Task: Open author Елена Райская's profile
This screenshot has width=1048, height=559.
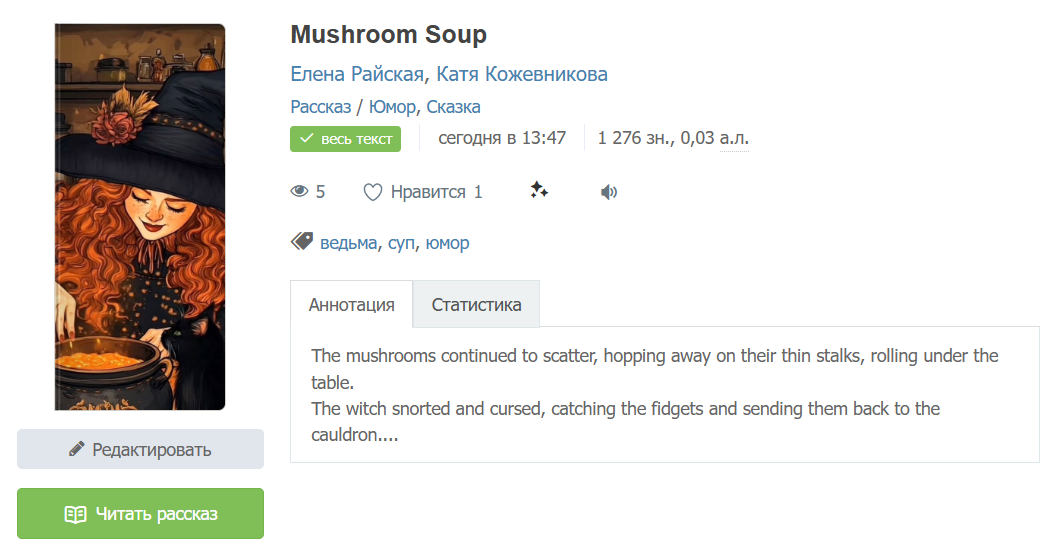Action: point(357,74)
